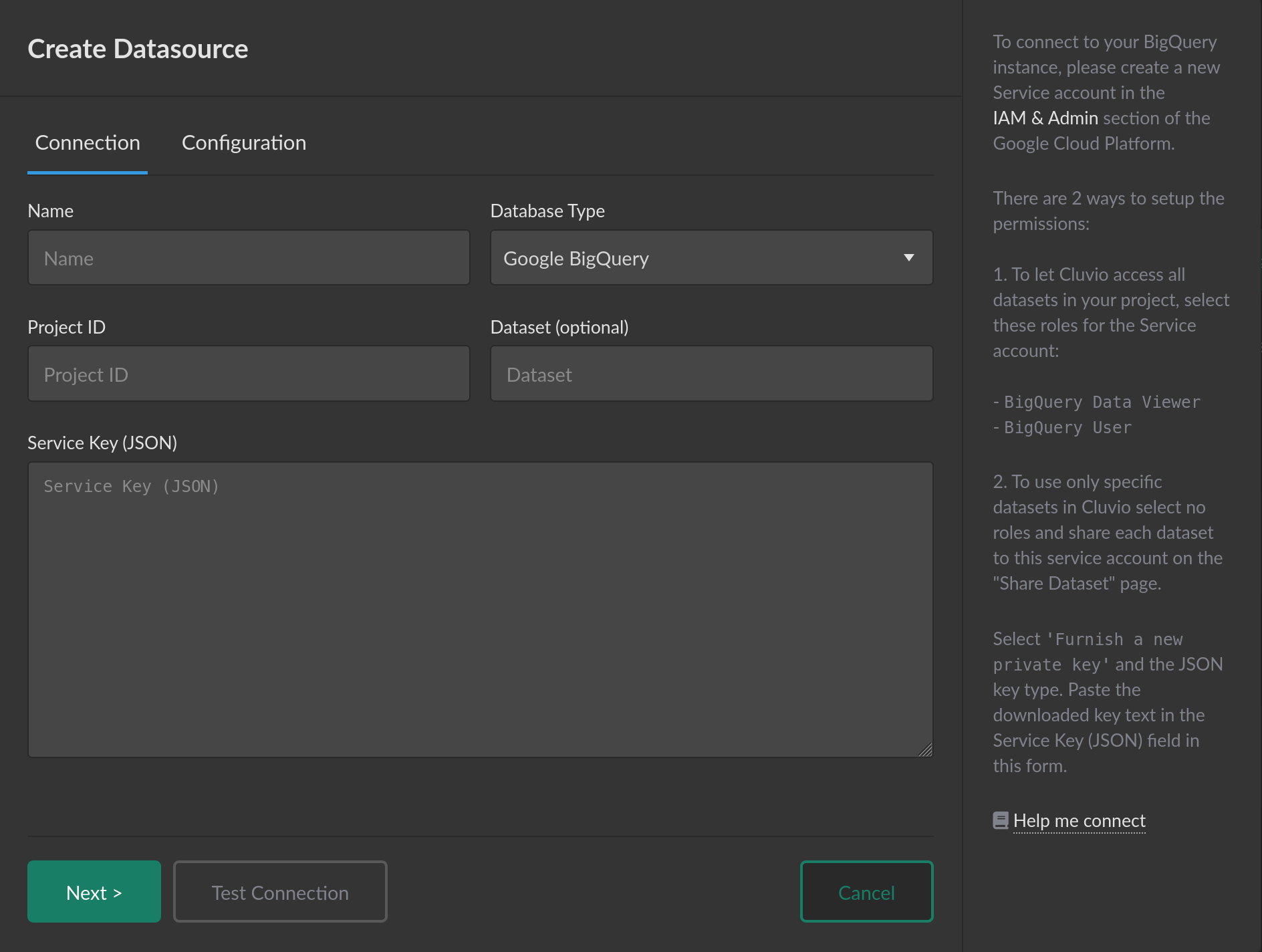The width and height of the screenshot is (1262, 952).
Task: Cancel the datasource creation
Action: (x=866, y=892)
